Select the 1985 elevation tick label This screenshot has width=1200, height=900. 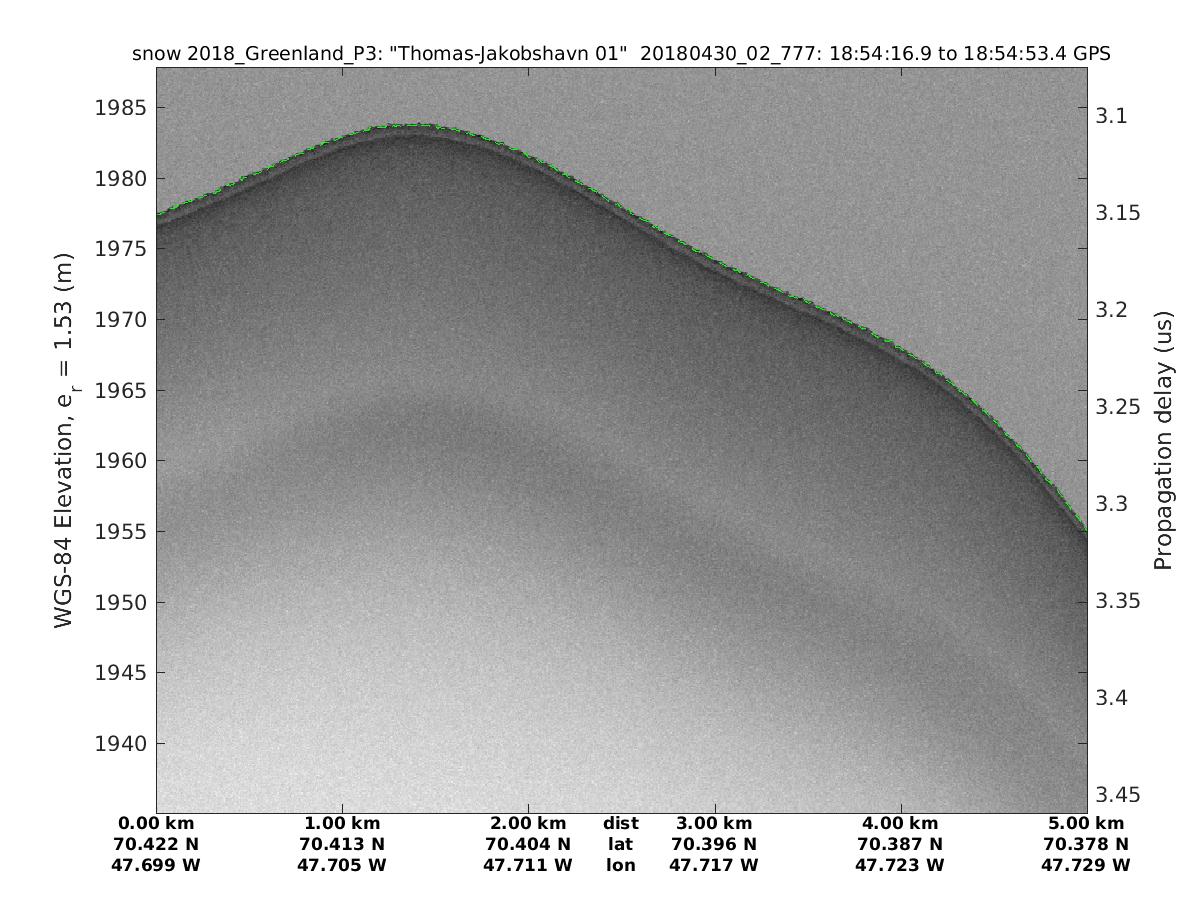click(x=120, y=108)
